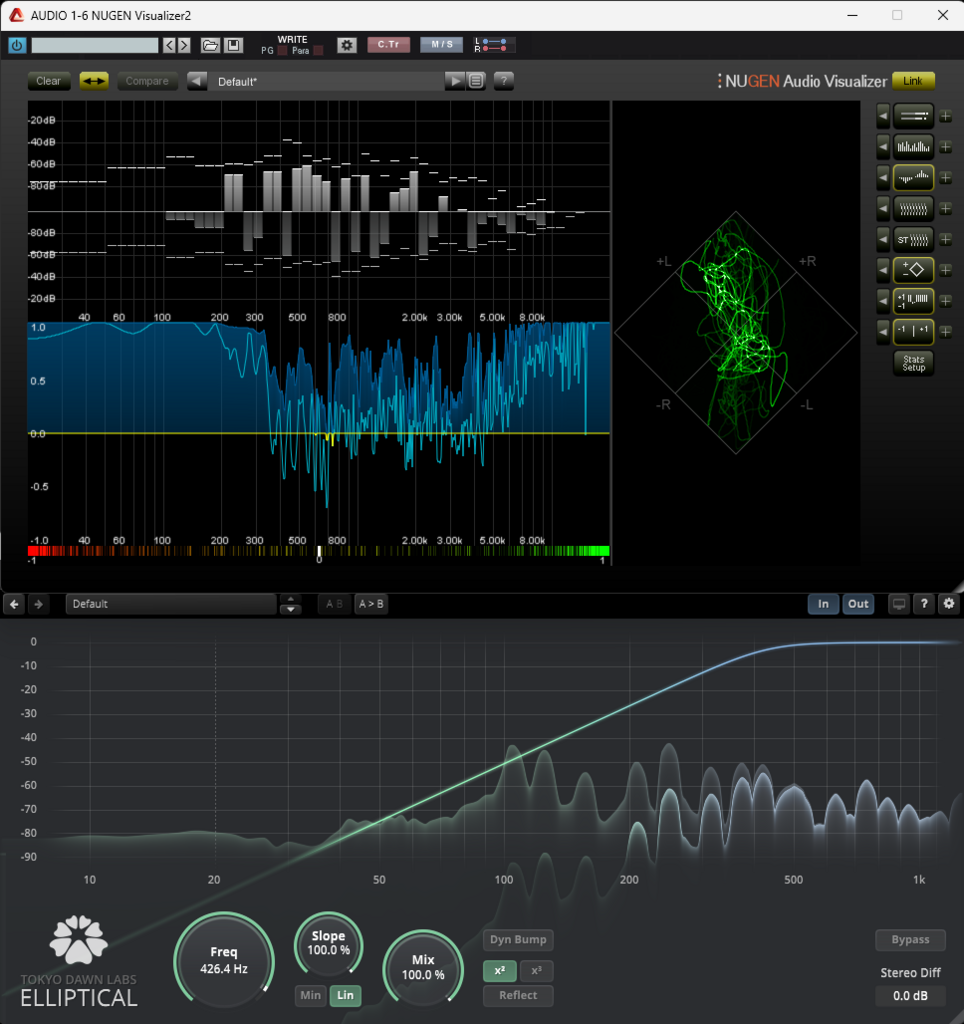Screen dimensions: 964x1024
Task: Expand options arrow beside vectorscope view
Action: coord(883,270)
